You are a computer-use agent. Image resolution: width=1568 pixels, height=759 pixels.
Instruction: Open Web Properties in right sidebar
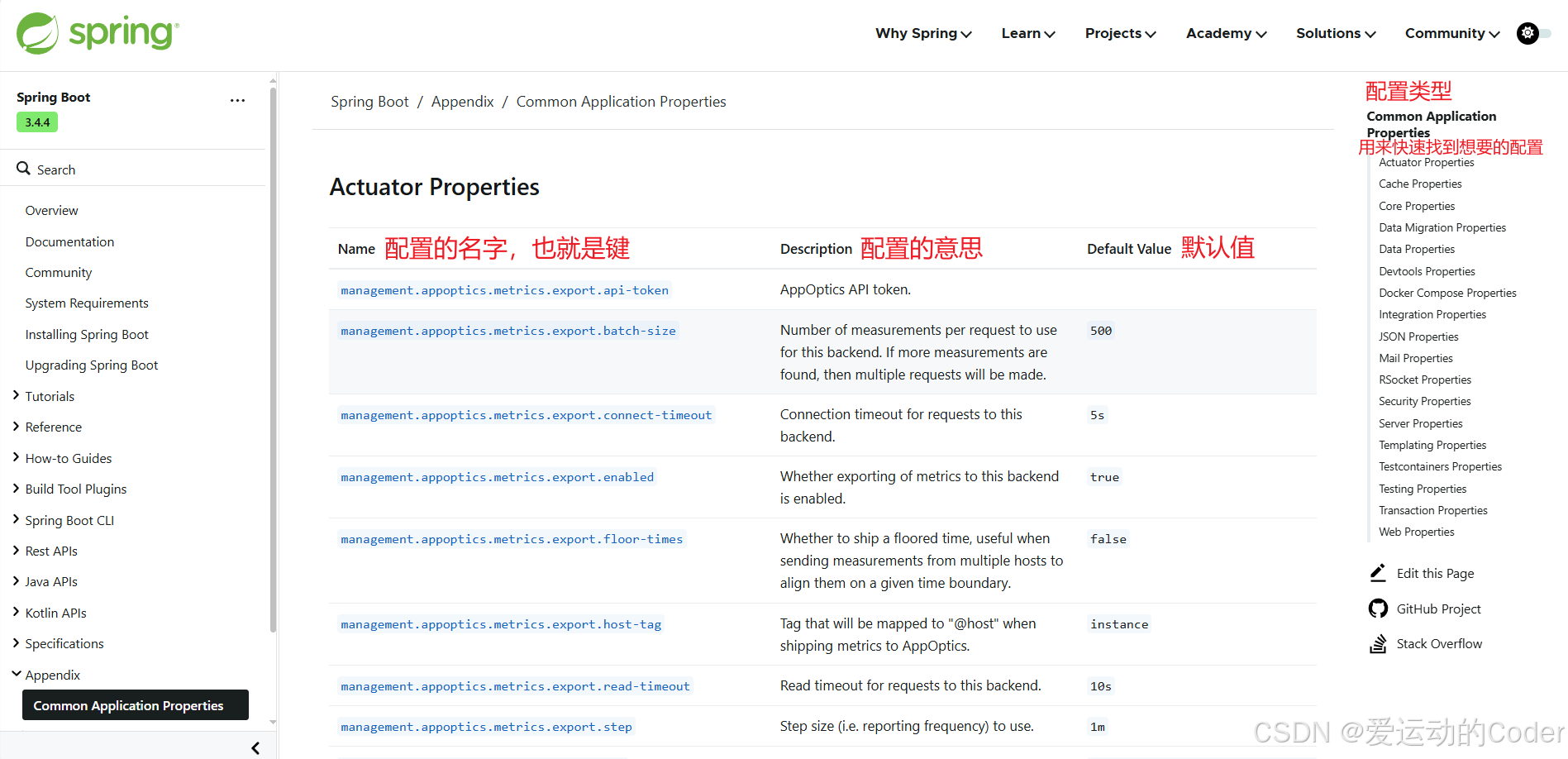1416,532
